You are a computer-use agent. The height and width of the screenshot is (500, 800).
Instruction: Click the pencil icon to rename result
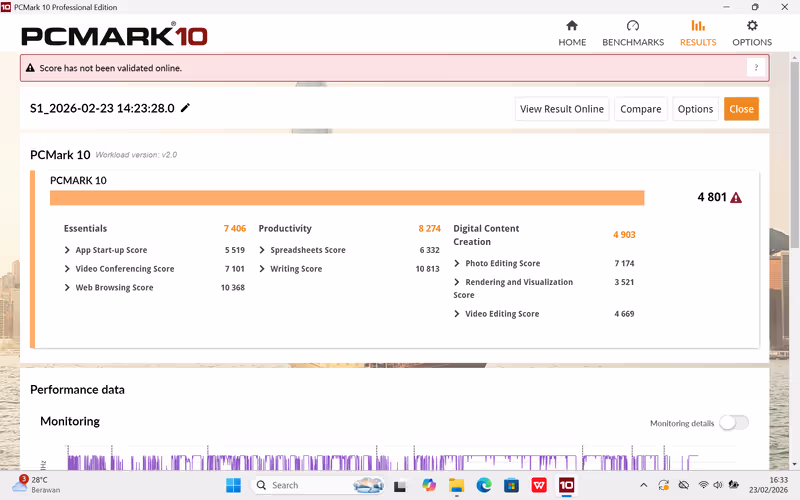tap(185, 108)
